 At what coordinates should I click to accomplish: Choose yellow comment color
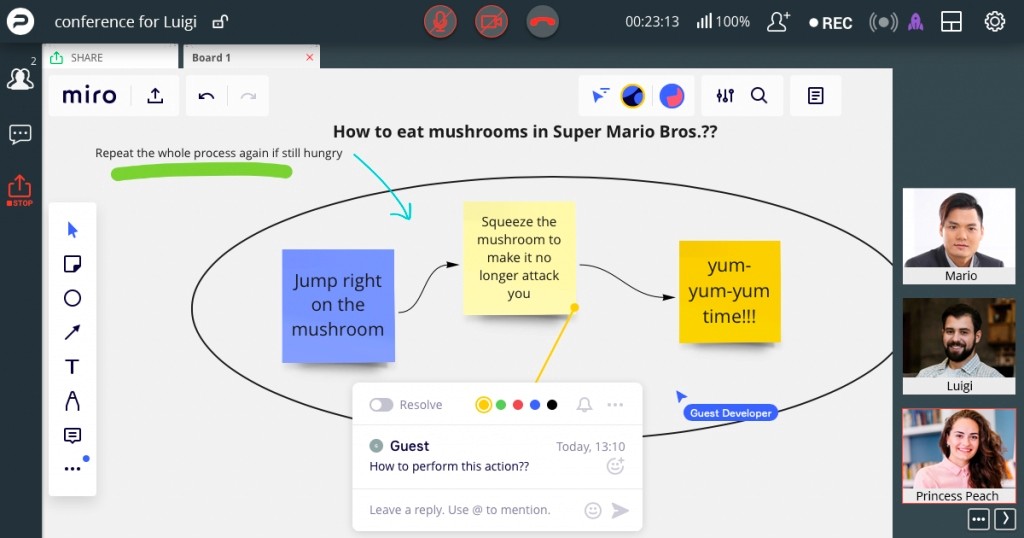(483, 405)
